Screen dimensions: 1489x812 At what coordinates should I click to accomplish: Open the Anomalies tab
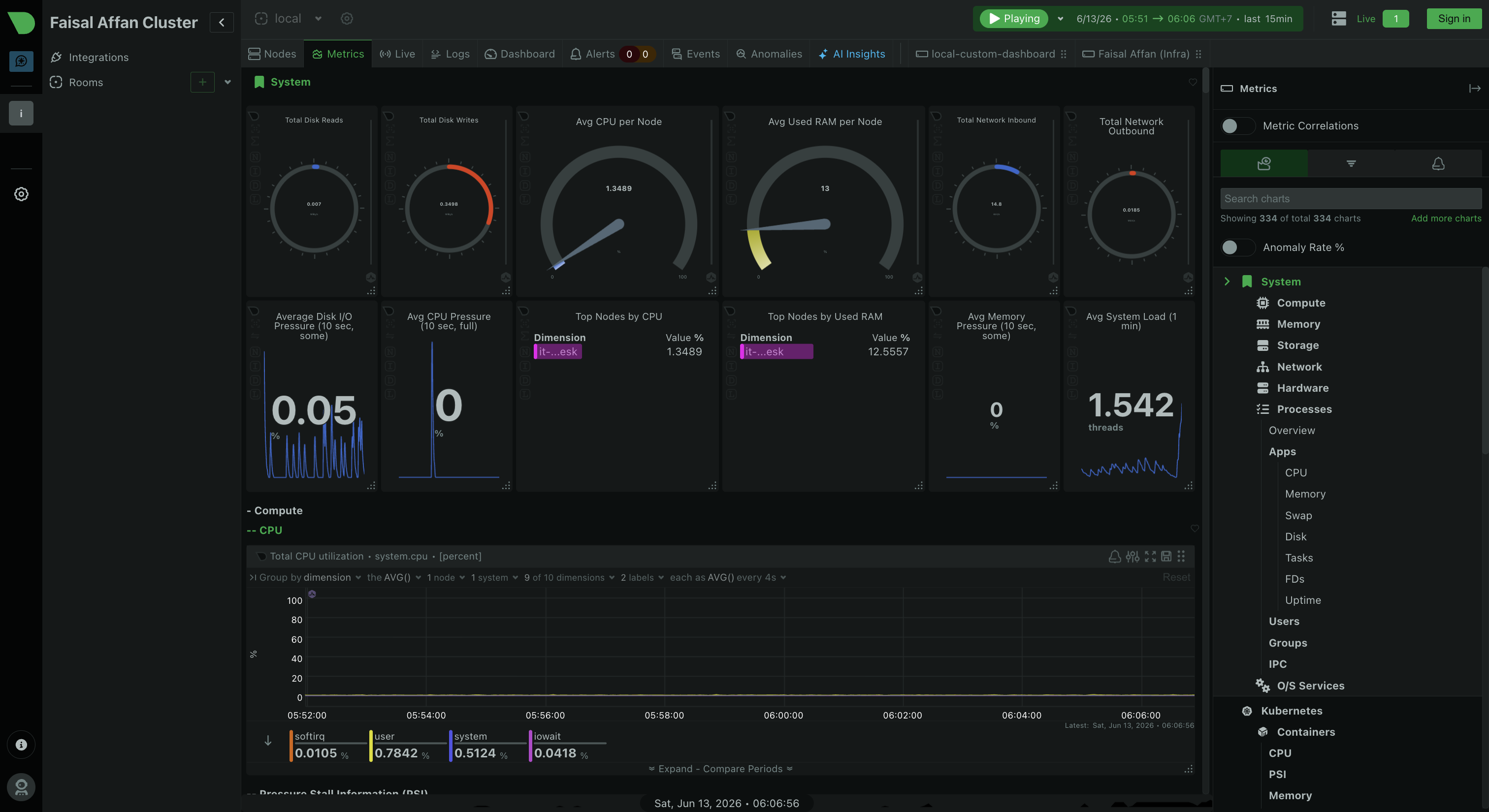[x=769, y=54]
